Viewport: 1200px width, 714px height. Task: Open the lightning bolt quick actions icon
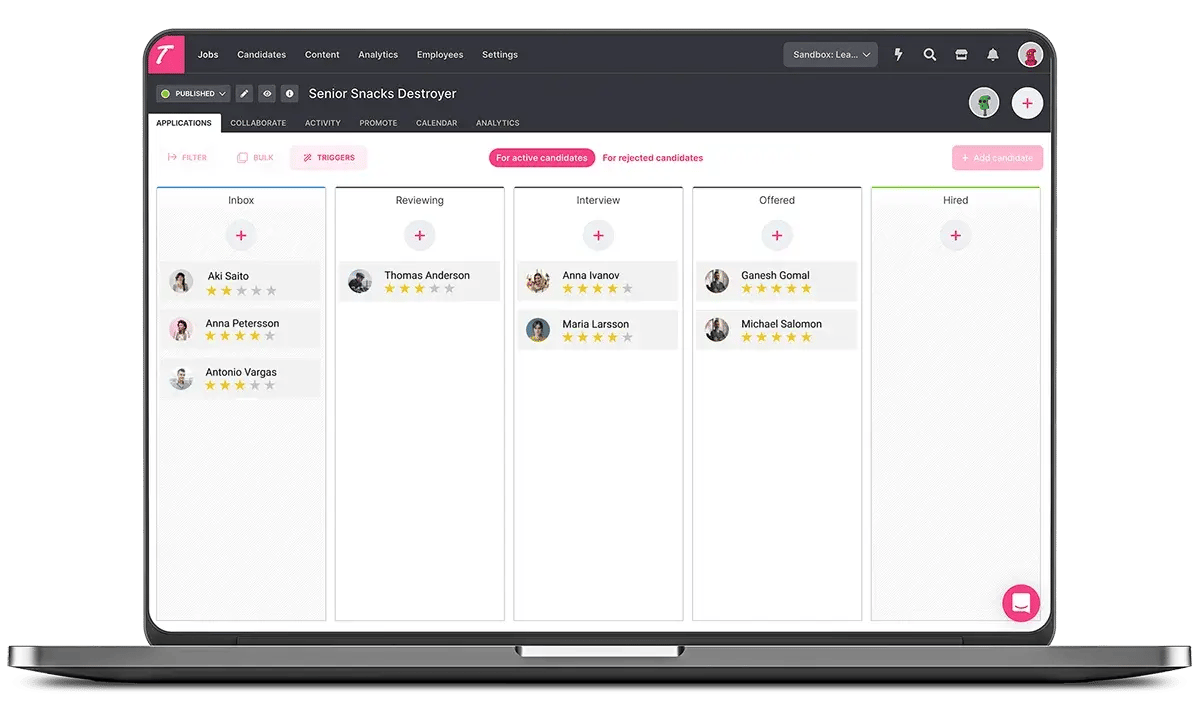(x=898, y=55)
